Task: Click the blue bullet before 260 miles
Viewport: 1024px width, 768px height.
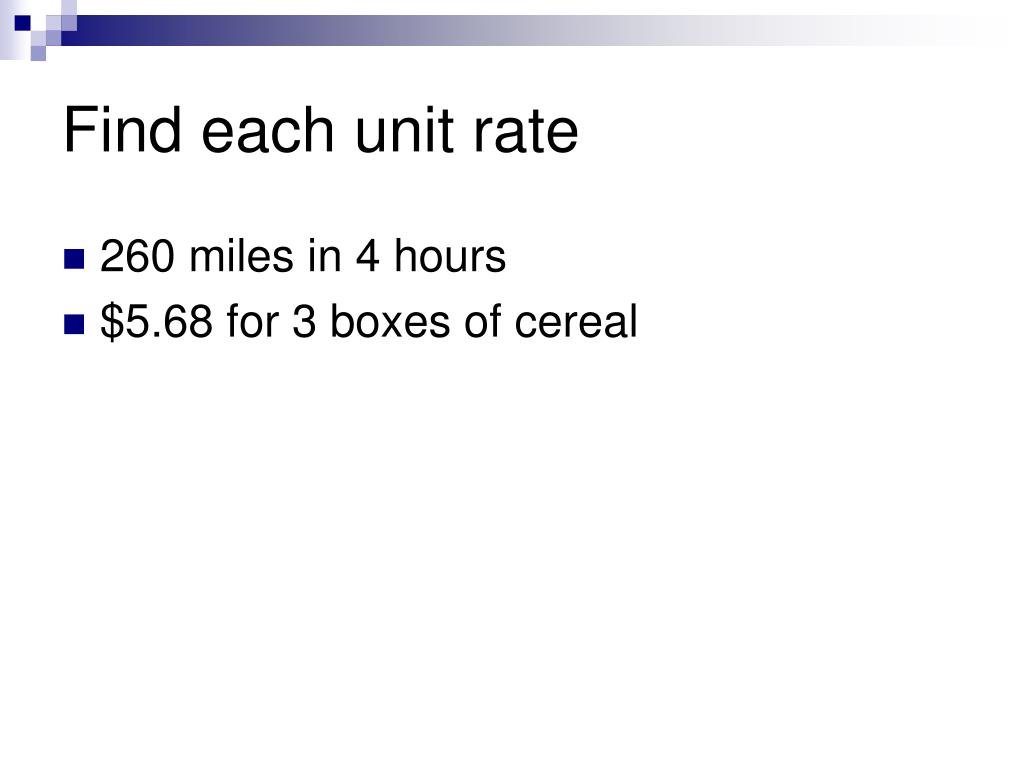Action: pos(74,259)
